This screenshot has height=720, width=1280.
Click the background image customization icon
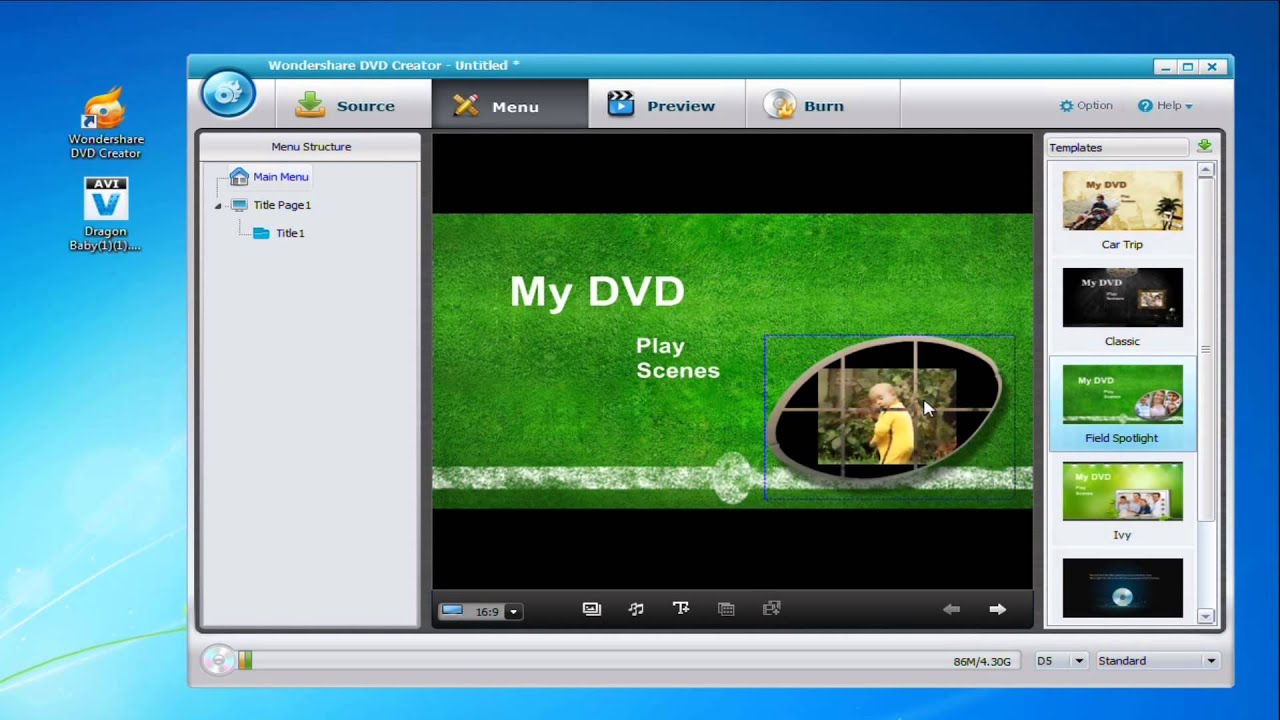pyautogui.click(x=592, y=609)
